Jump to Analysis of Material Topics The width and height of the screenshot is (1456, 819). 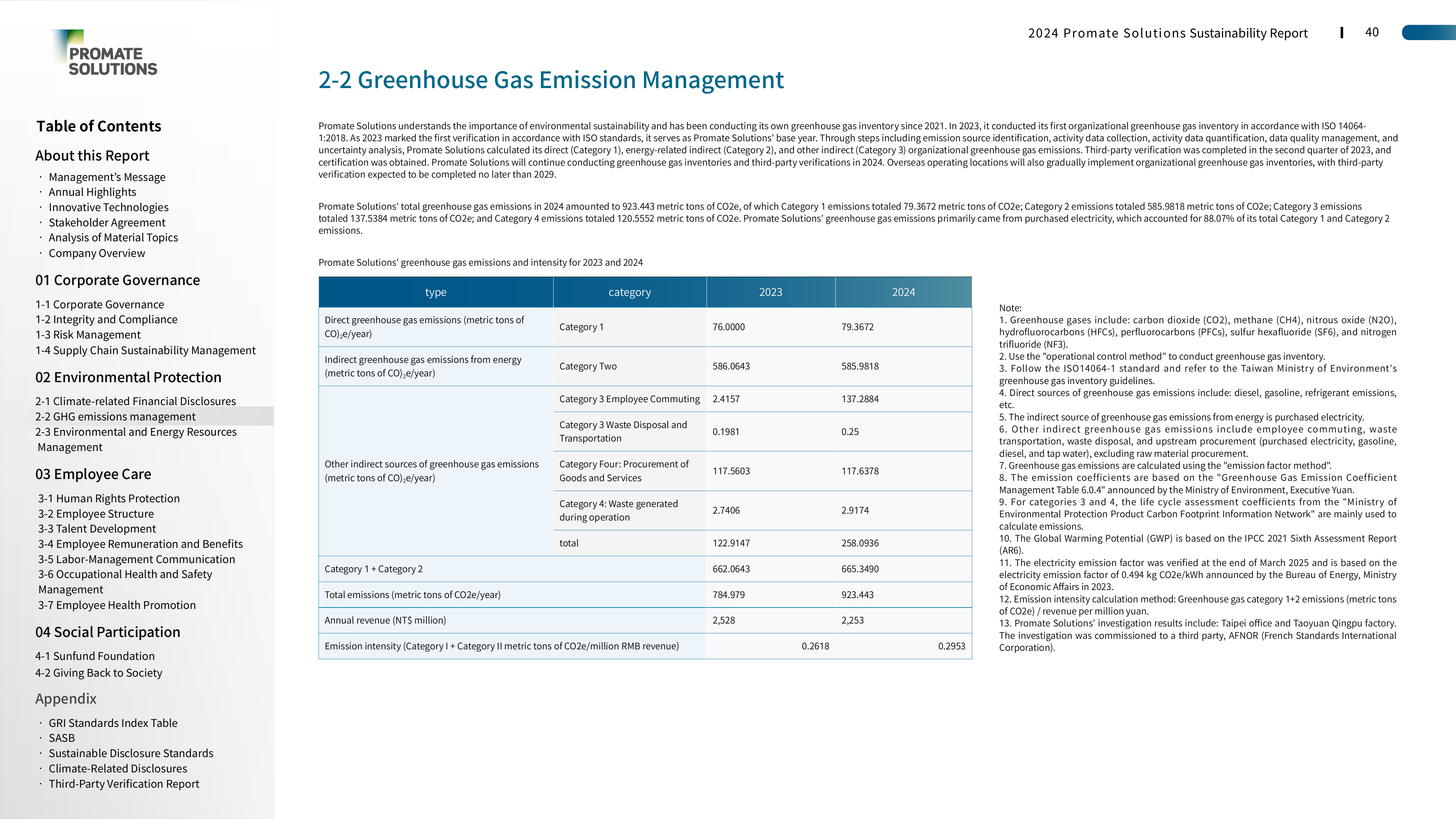click(113, 237)
